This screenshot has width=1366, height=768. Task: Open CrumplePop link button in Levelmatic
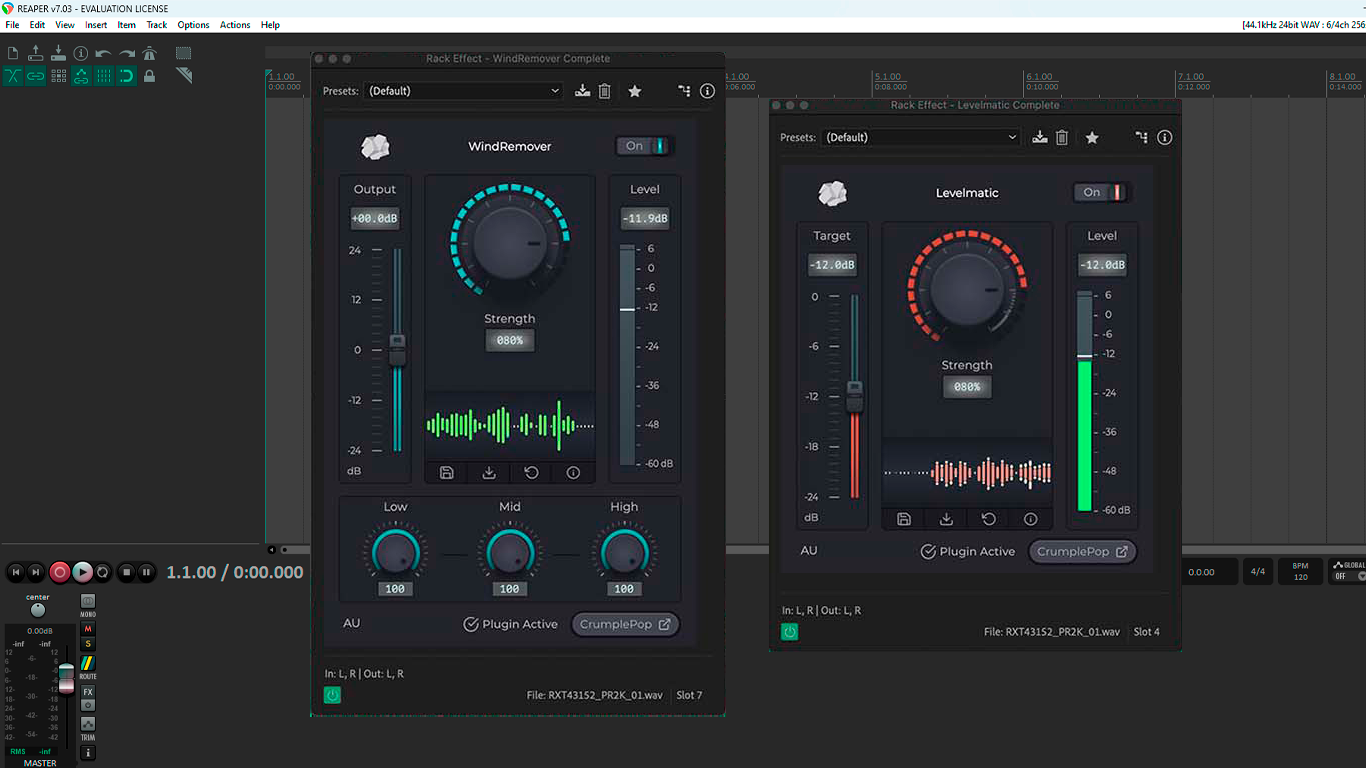[x=1083, y=551]
